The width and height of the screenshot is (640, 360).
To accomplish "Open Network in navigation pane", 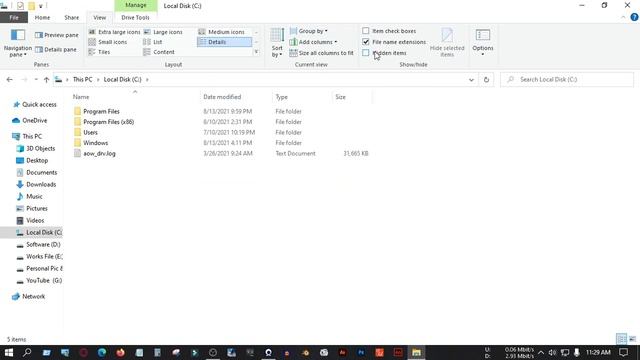I will point(29,296).
